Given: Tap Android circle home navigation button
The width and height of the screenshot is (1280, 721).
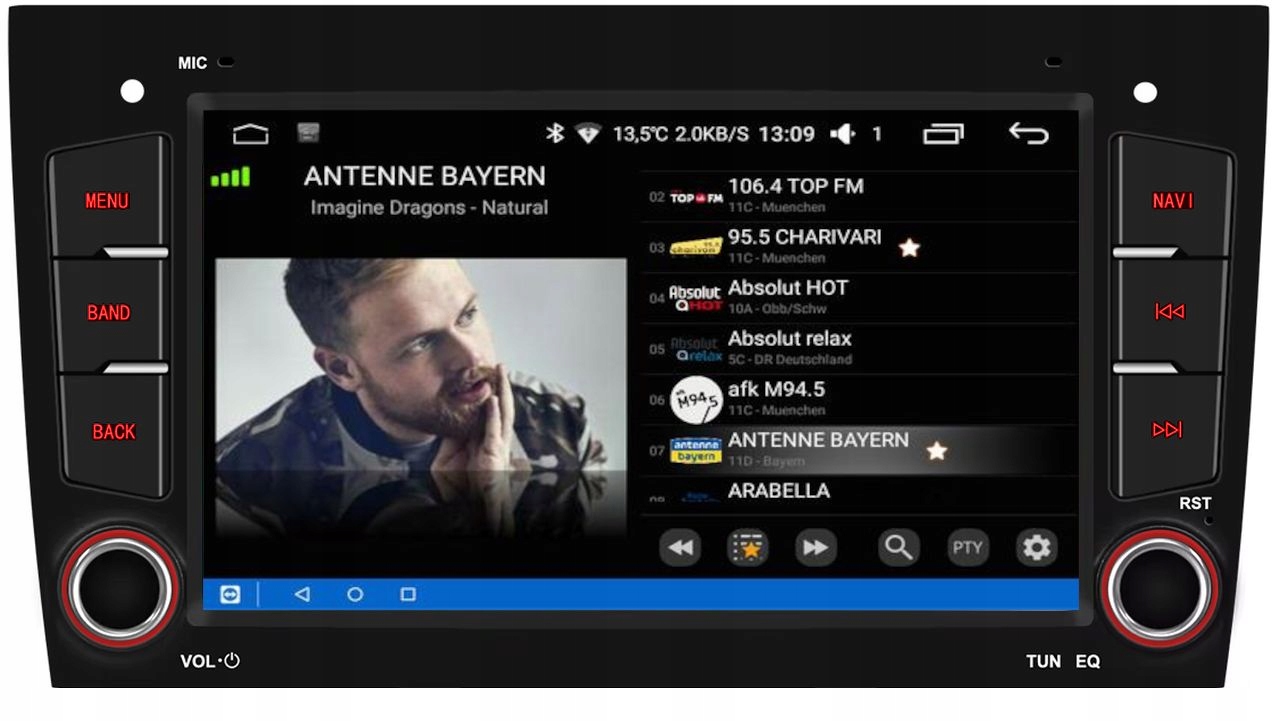Looking at the screenshot, I should click(x=355, y=594).
